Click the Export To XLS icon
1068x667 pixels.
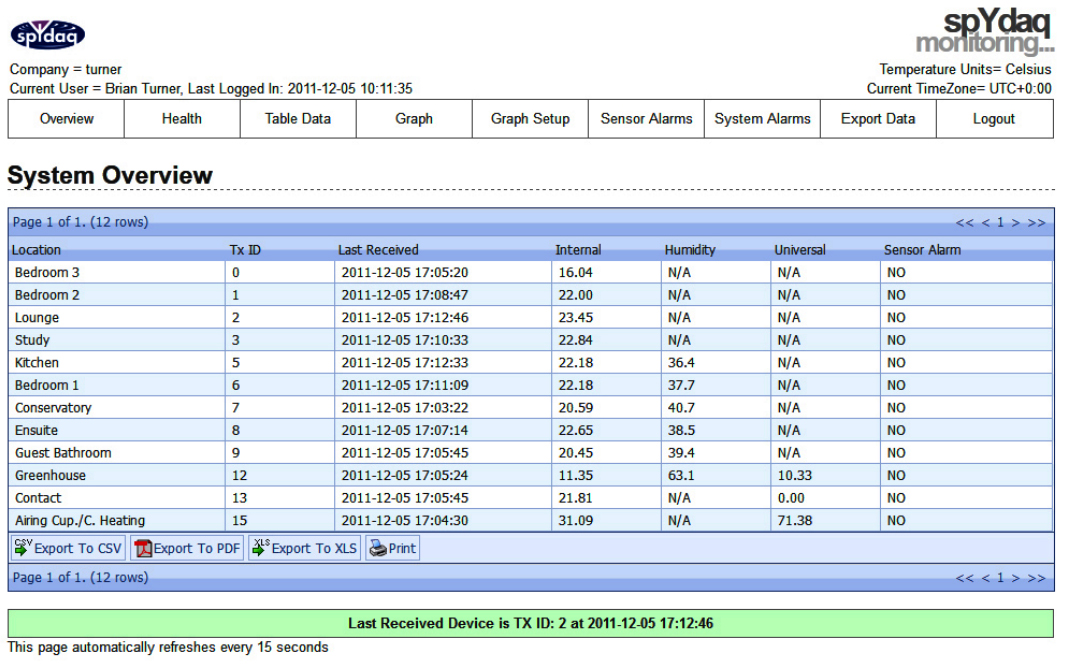(x=260, y=548)
